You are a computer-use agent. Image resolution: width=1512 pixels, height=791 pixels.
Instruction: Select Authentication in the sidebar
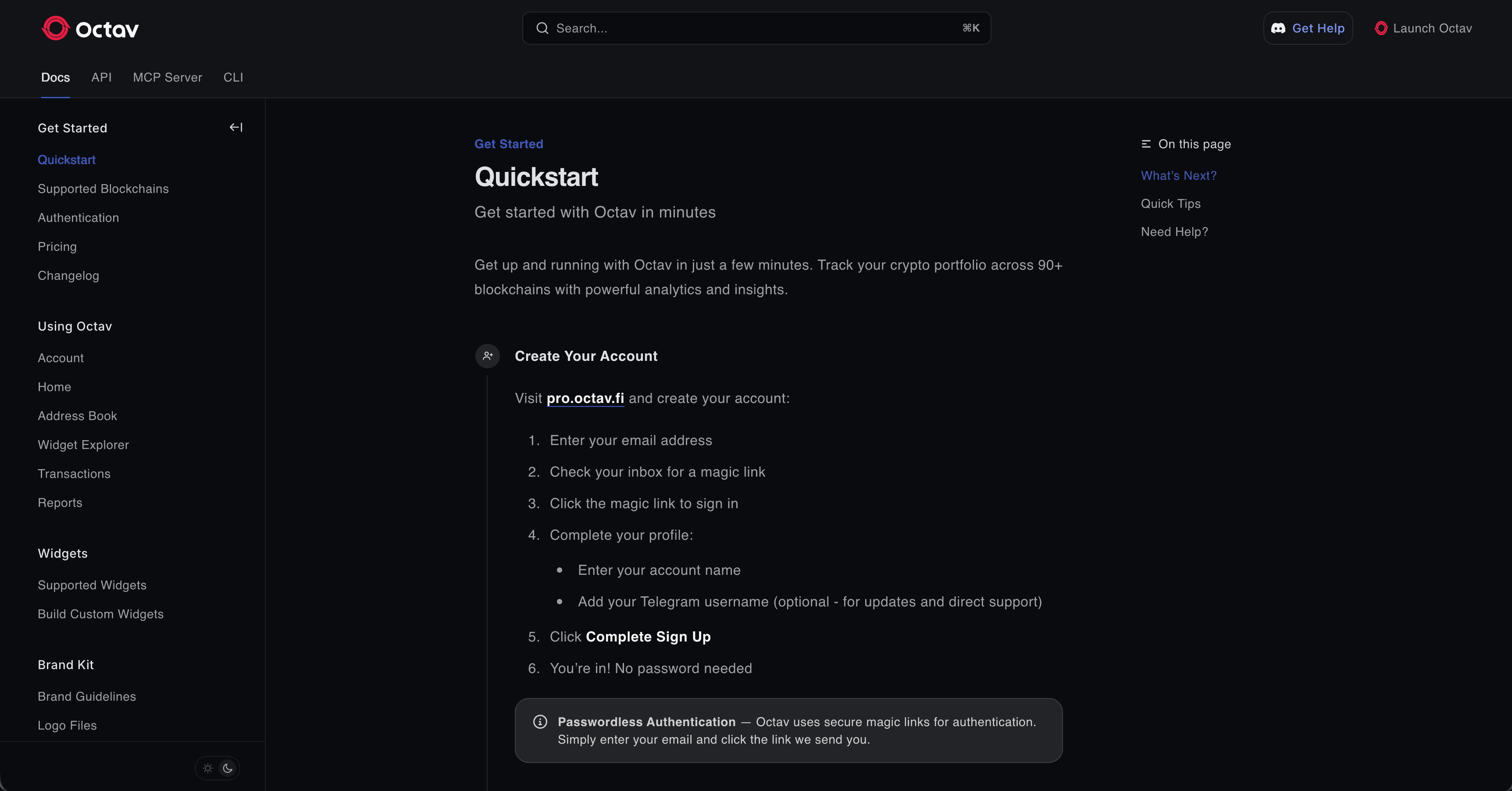pyautogui.click(x=78, y=218)
